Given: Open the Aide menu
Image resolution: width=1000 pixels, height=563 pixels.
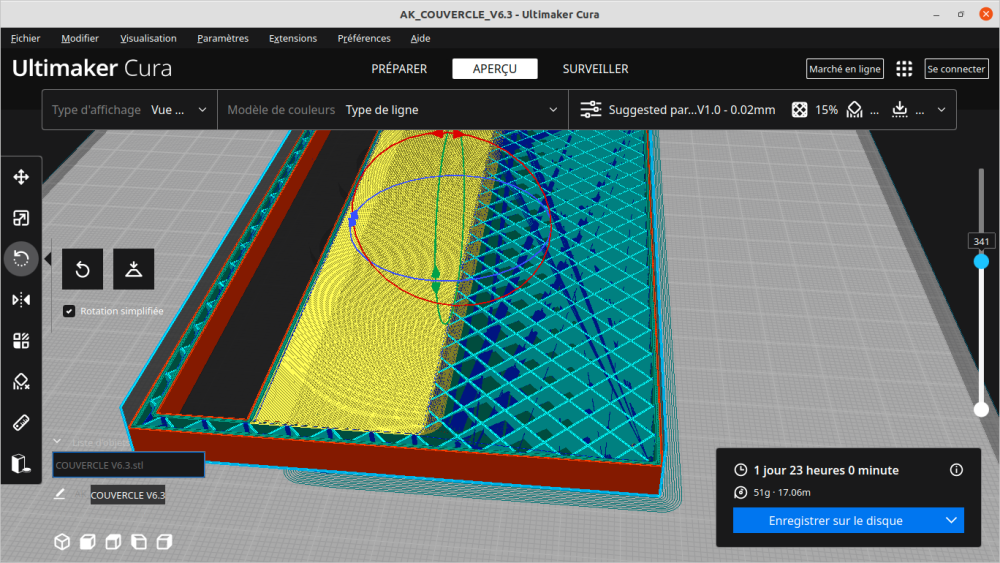Looking at the screenshot, I should tap(420, 38).
